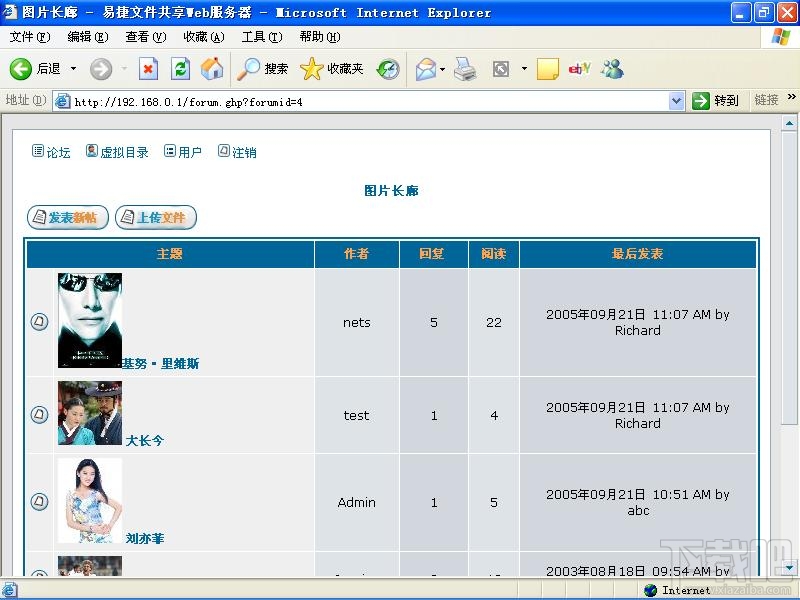Click the page icon in address bar

point(62,101)
